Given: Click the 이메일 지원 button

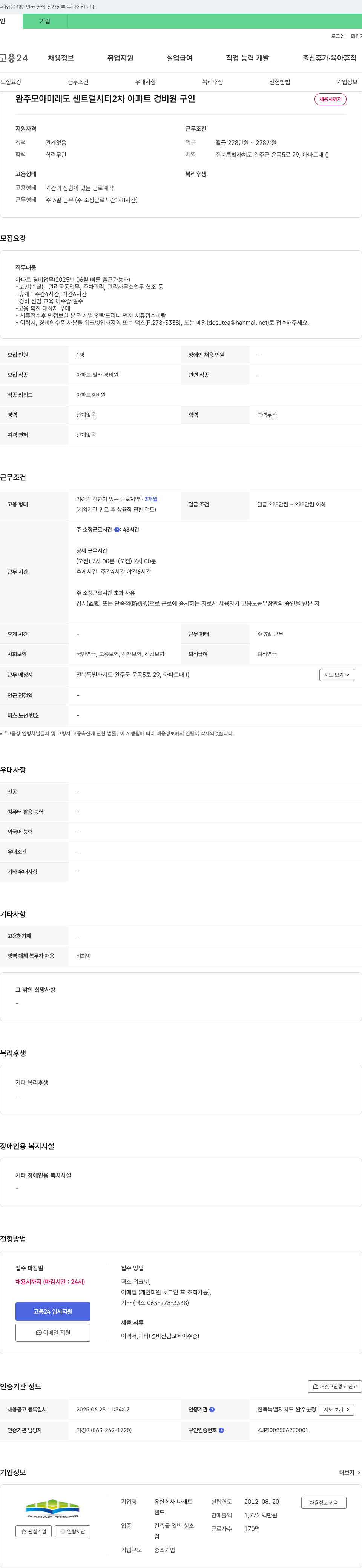Looking at the screenshot, I should 53,1333.
